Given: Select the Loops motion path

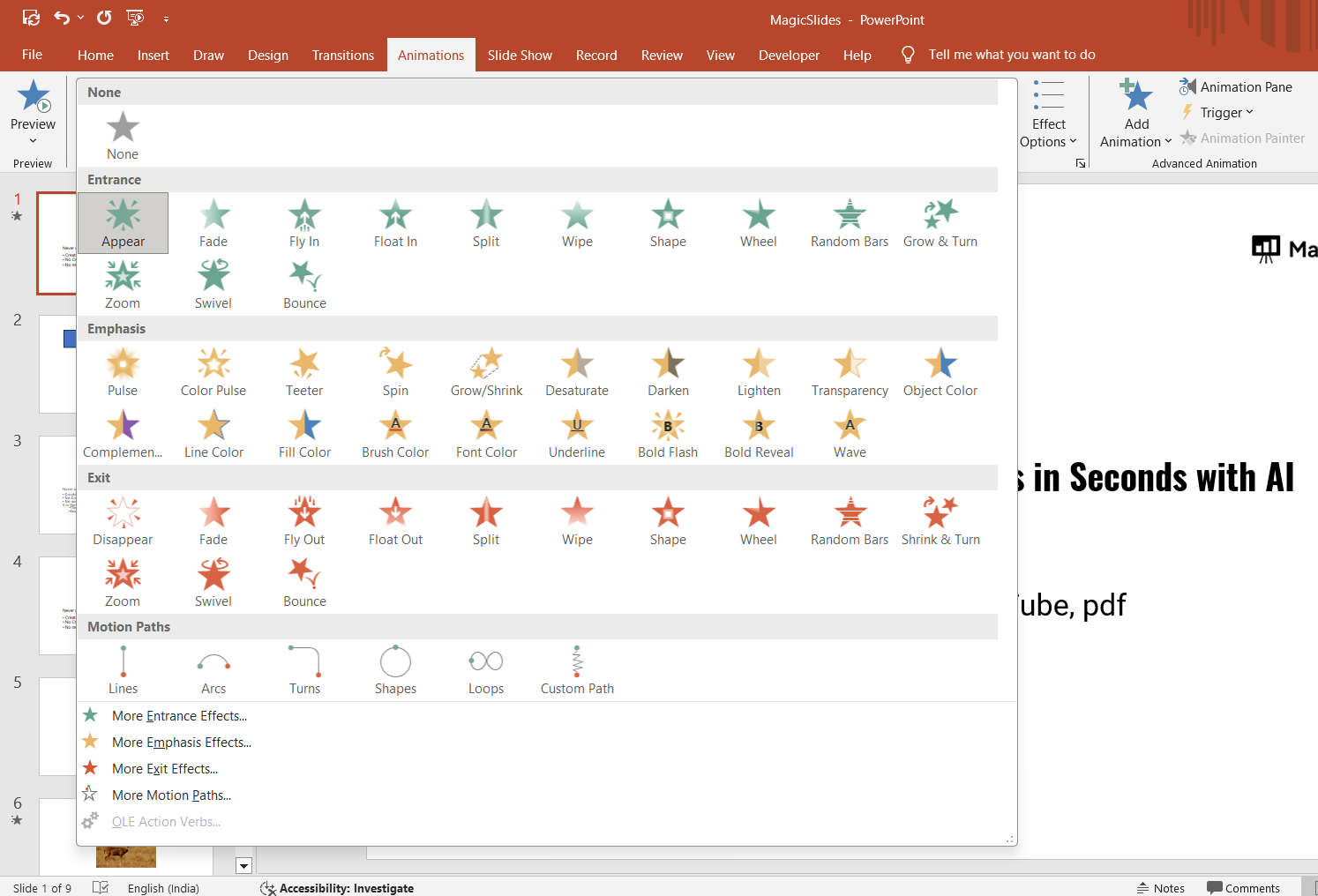Looking at the screenshot, I should (x=486, y=670).
